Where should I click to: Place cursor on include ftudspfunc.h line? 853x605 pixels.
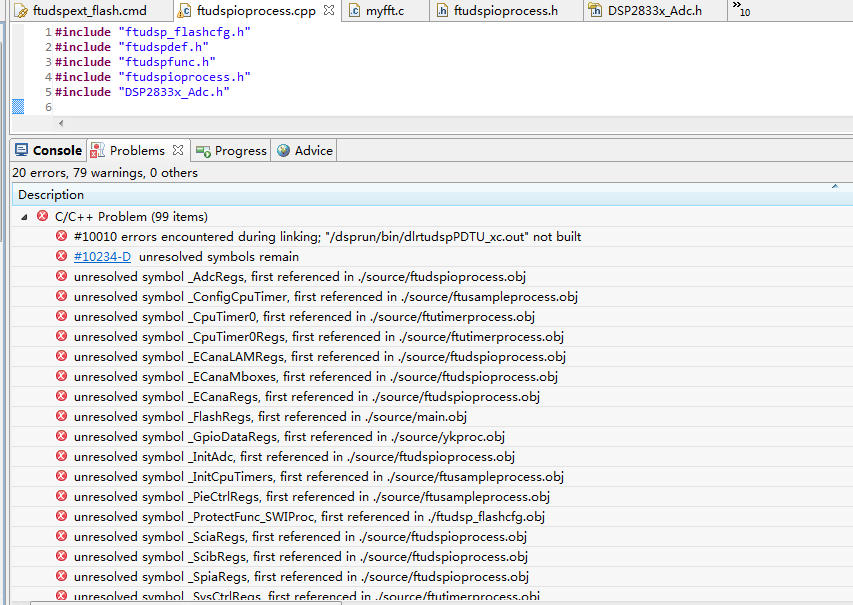coord(135,62)
